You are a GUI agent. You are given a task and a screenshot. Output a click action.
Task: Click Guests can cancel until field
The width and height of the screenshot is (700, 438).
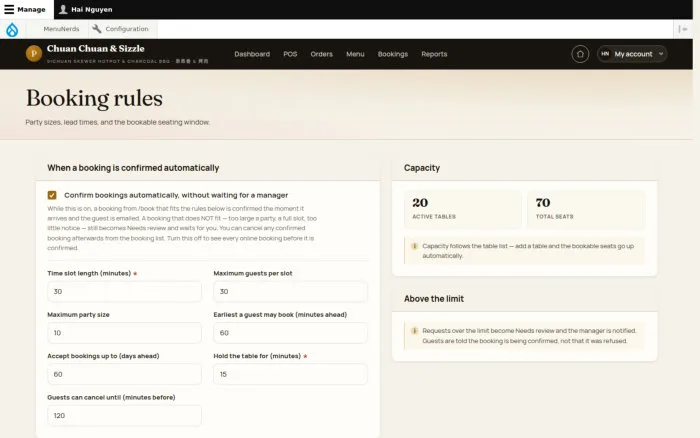click(124, 416)
